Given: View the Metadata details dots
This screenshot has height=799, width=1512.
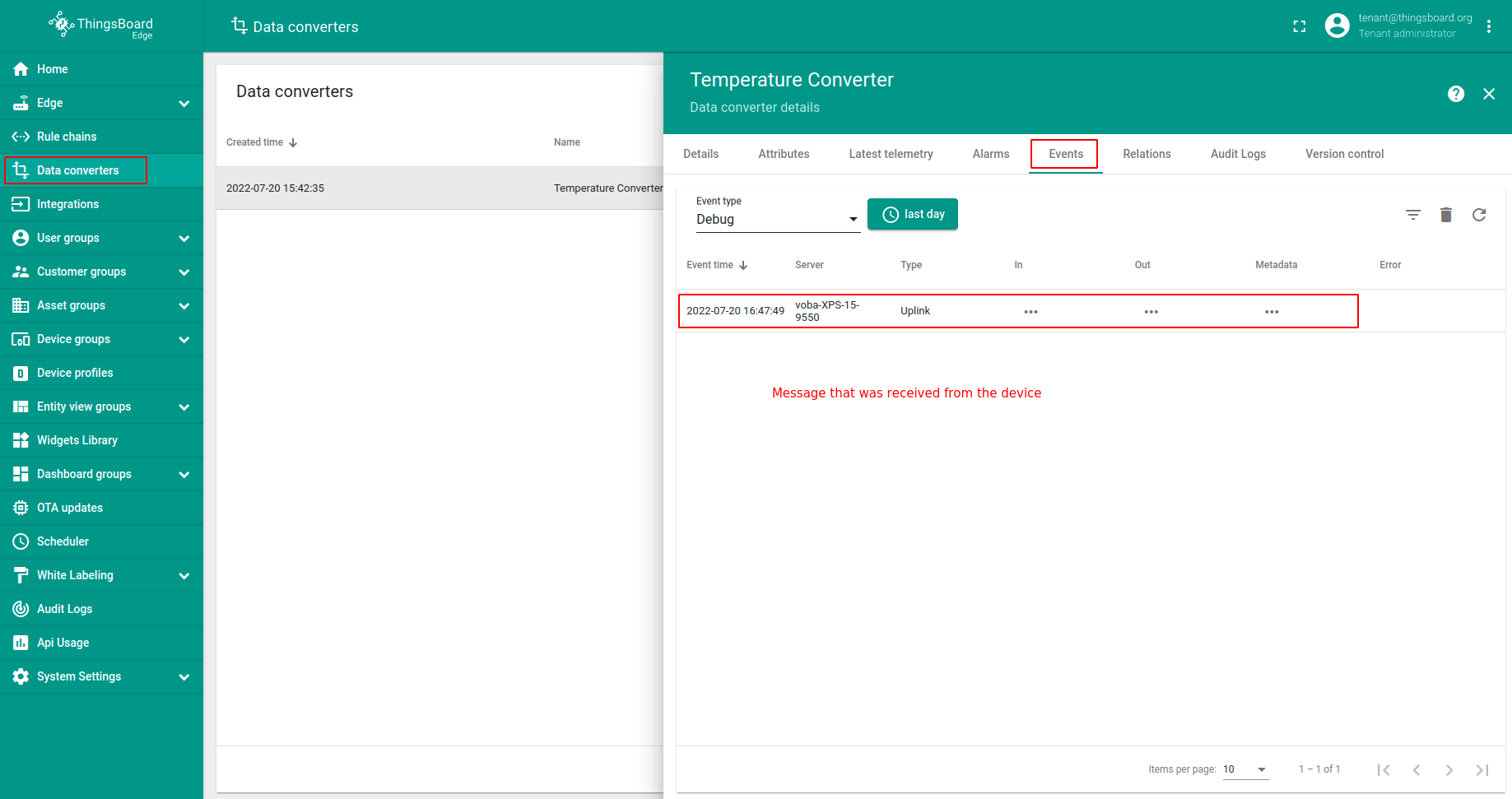Looking at the screenshot, I should pyautogui.click(x=1272, y=311).
